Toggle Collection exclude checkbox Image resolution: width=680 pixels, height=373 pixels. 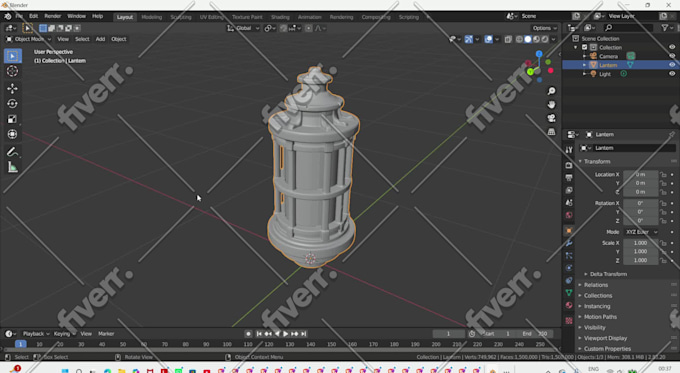click(584, 47)
